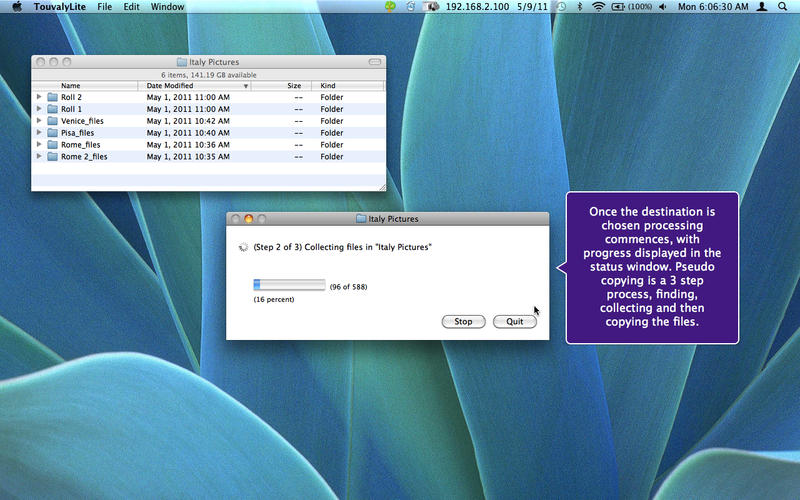This screenshot has height=500, width=800.
Task: Open Spotlight search magnifier
Action: pyautogui.click(x=782, y=7)
